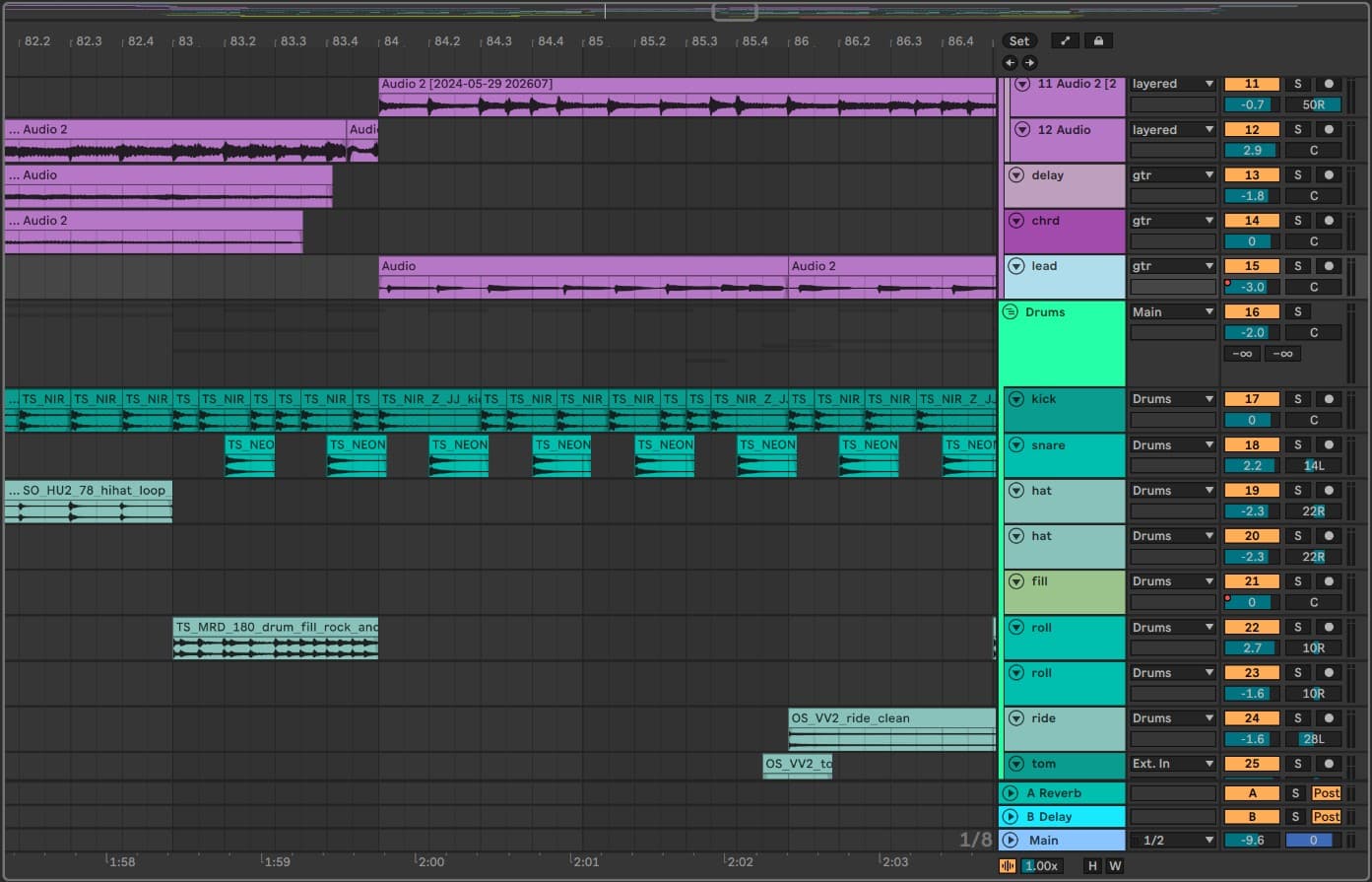Click the B Delay return track arrow icon

(x=1010, y=816)
